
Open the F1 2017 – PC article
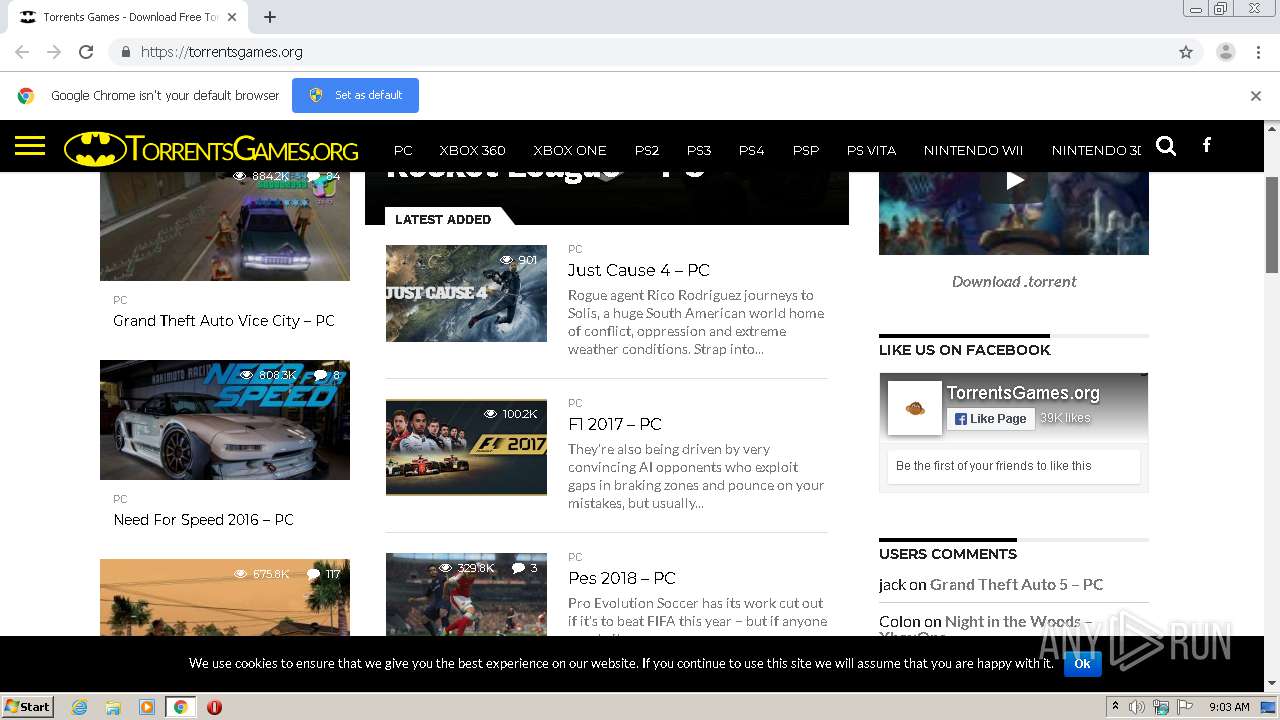pyautogui.click(x=615, y=424)
